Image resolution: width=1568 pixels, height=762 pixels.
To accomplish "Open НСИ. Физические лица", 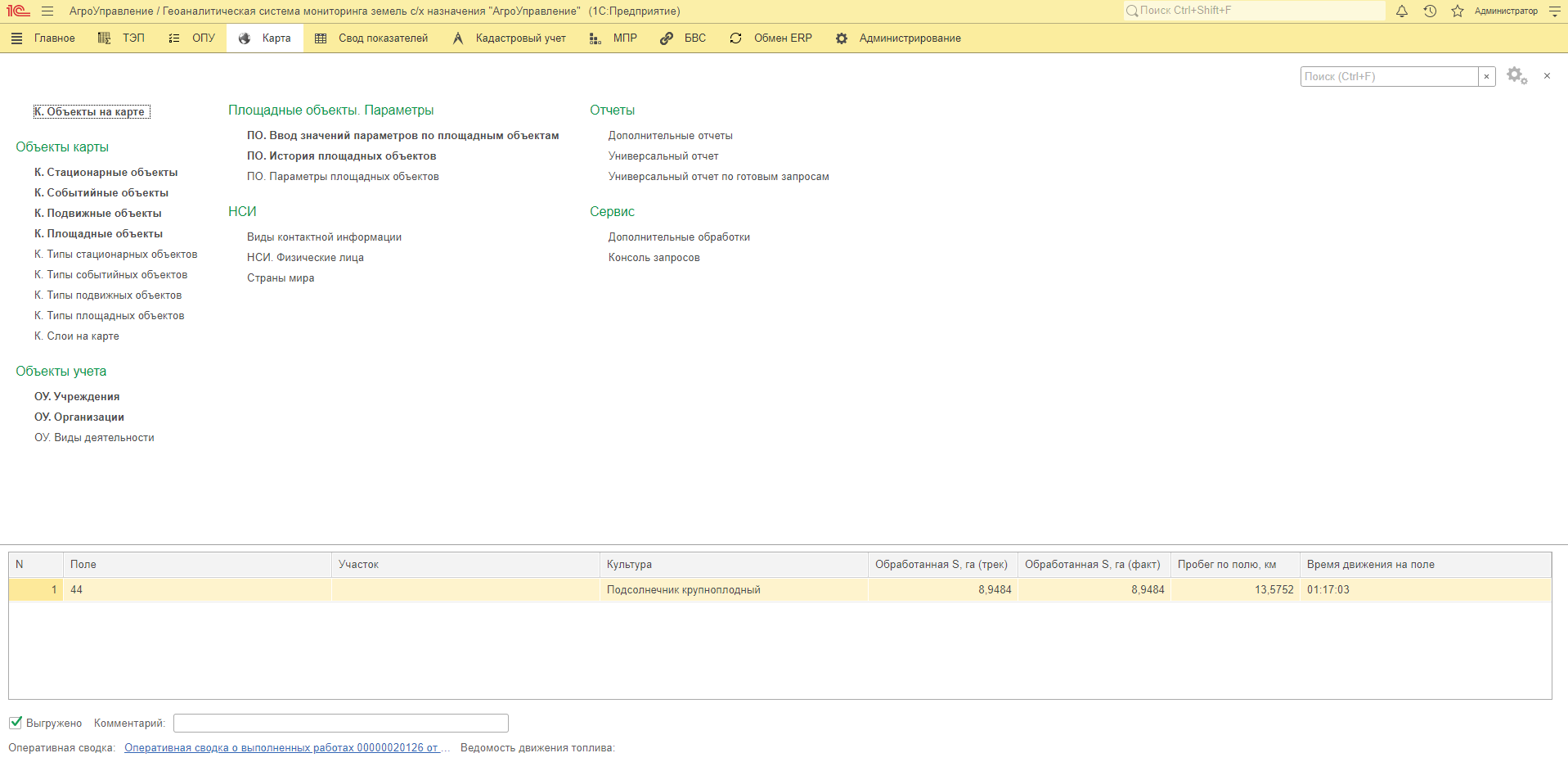I will tap(306, 258).
